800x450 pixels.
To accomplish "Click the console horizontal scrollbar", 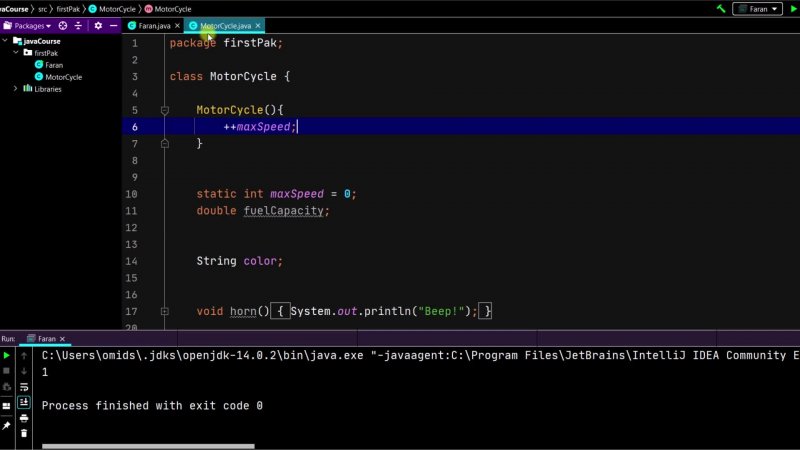I will [148, 446].
